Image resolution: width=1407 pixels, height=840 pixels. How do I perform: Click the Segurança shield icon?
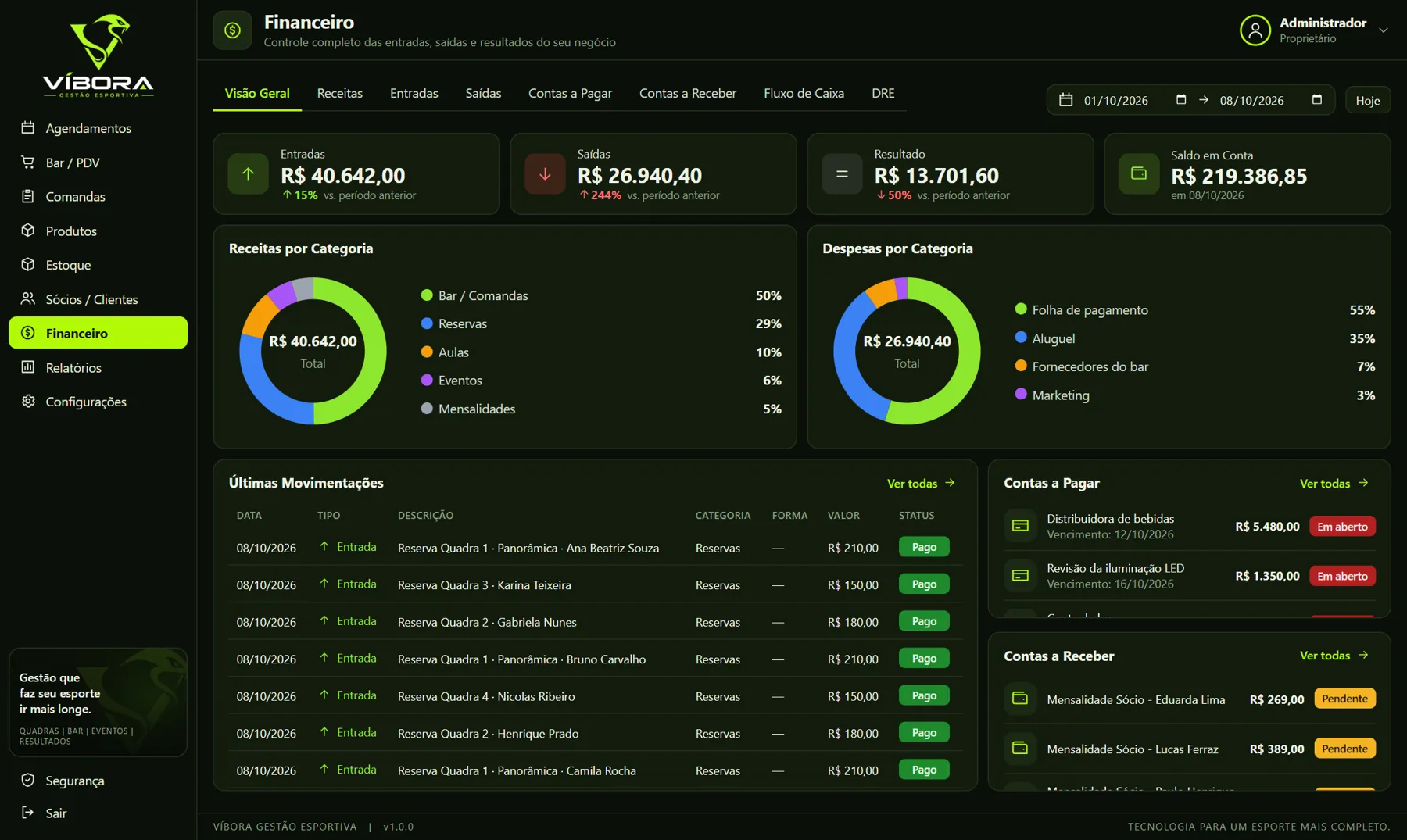coord(28,780)
